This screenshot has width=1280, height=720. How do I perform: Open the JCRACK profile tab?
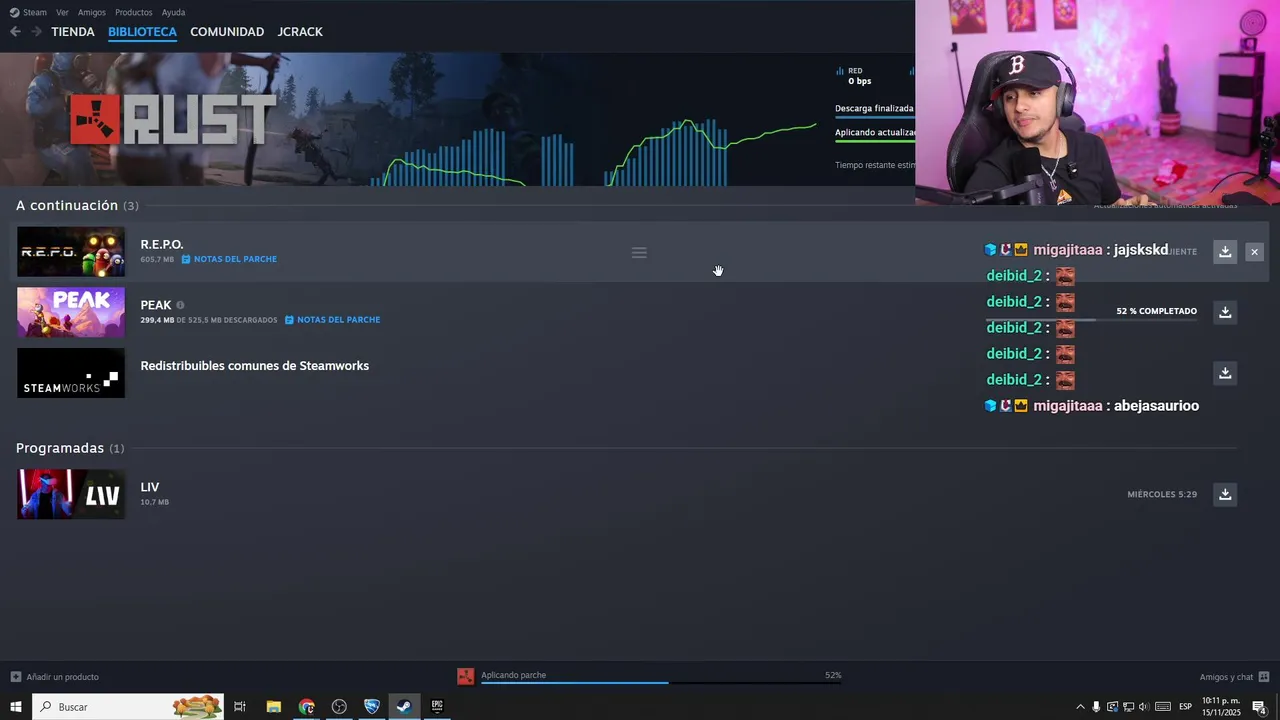300,32
